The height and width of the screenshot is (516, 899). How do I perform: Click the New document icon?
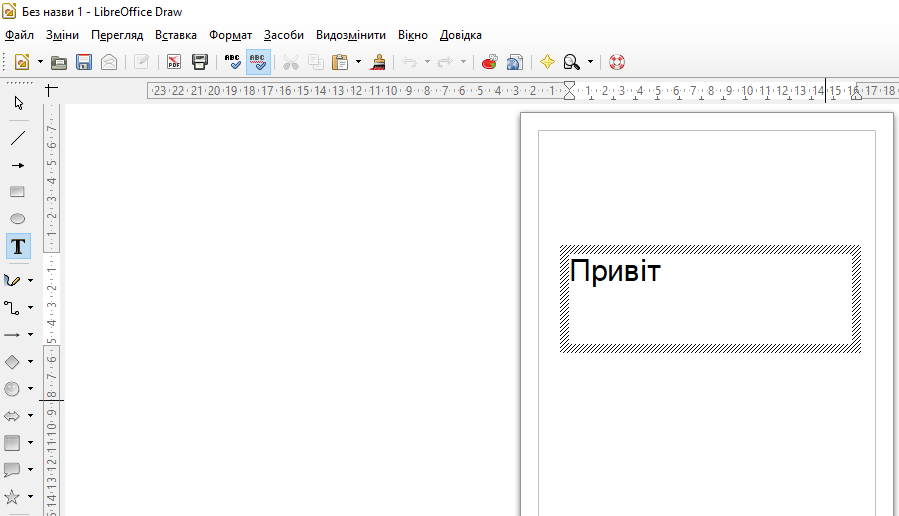(x=22, y=62)
